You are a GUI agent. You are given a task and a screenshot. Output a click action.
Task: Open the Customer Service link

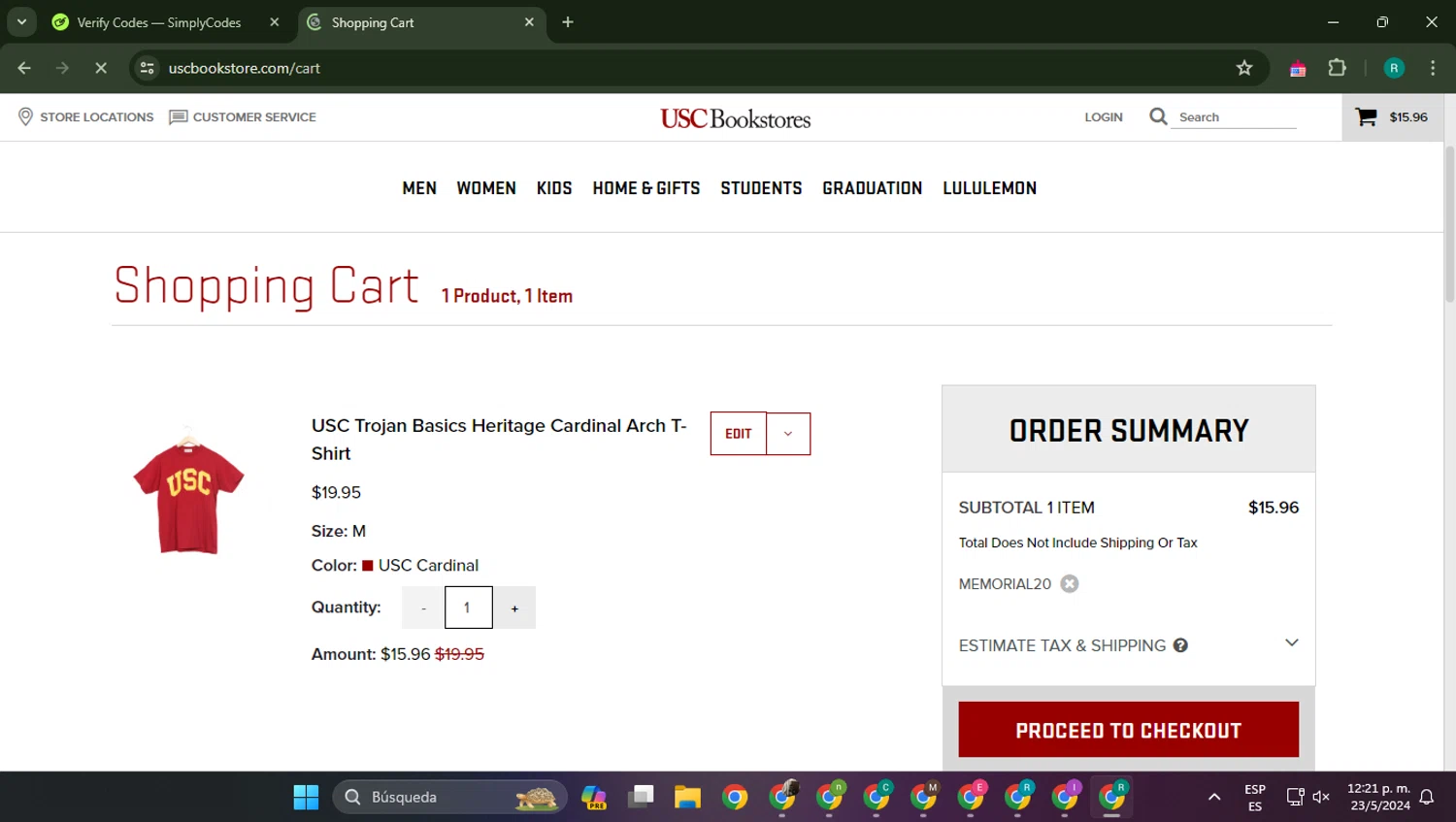click(x=243, y=116)
